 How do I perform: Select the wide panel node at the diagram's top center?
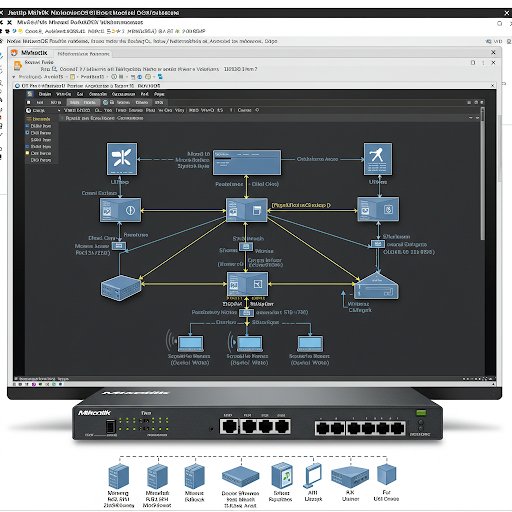click(247, 162)
